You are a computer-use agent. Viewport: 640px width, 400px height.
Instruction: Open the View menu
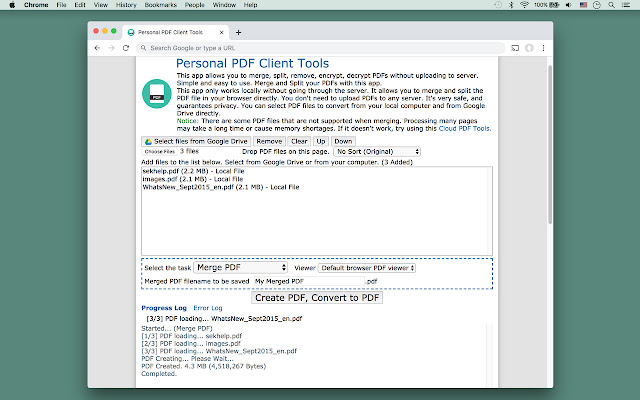pos(100,5)
